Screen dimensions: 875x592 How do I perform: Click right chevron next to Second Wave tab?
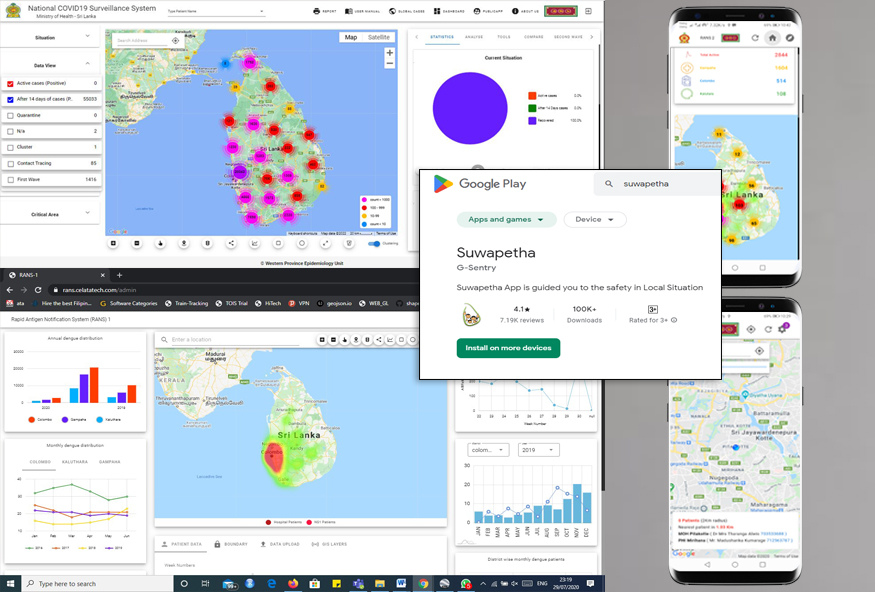[592, 37]
